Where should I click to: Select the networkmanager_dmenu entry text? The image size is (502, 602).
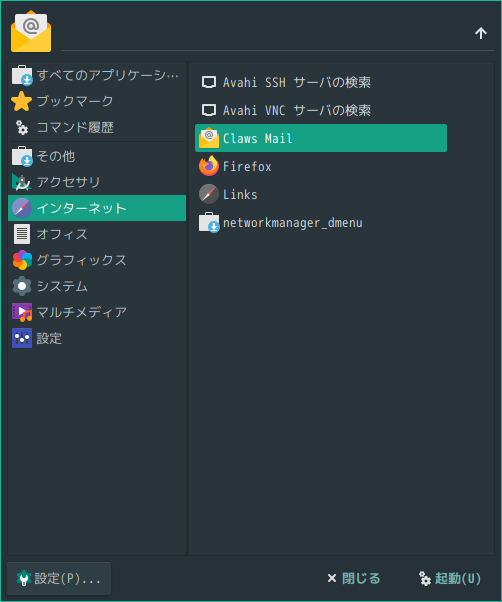293,223
